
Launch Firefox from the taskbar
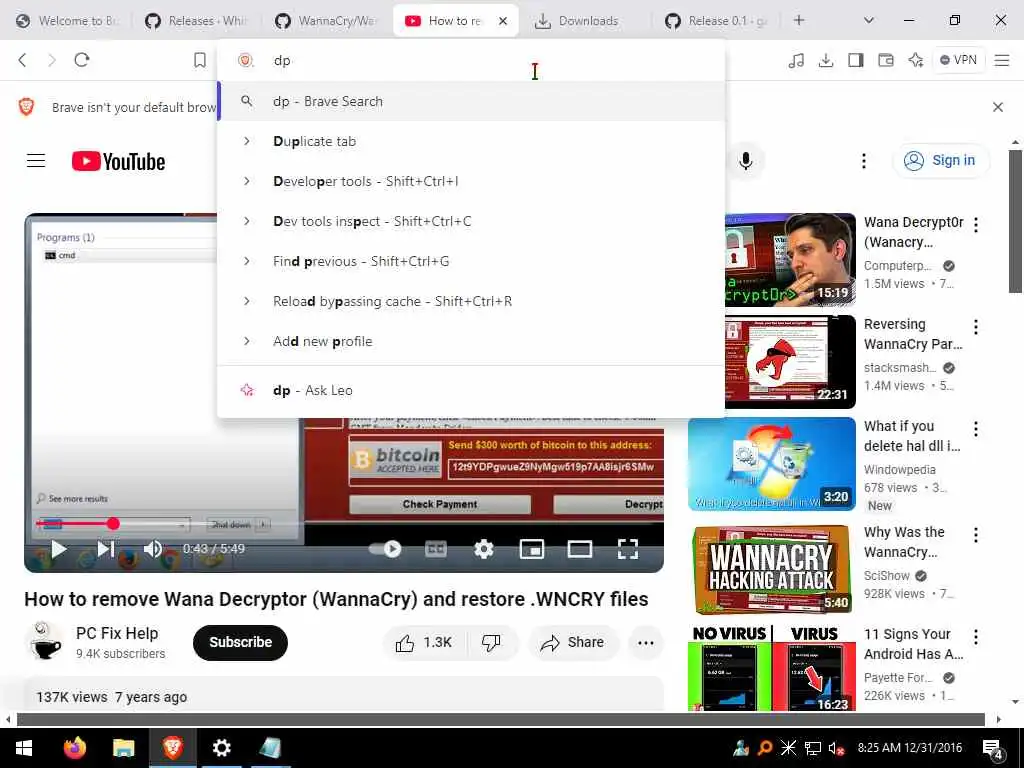pos(75,748)
